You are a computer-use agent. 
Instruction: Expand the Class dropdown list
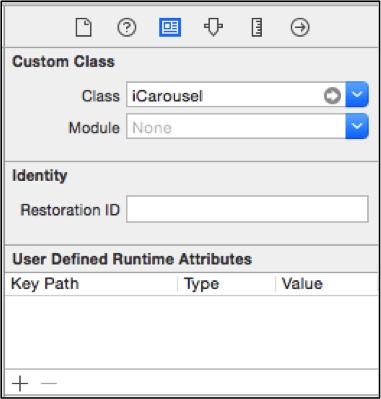[x=357, y=95]
